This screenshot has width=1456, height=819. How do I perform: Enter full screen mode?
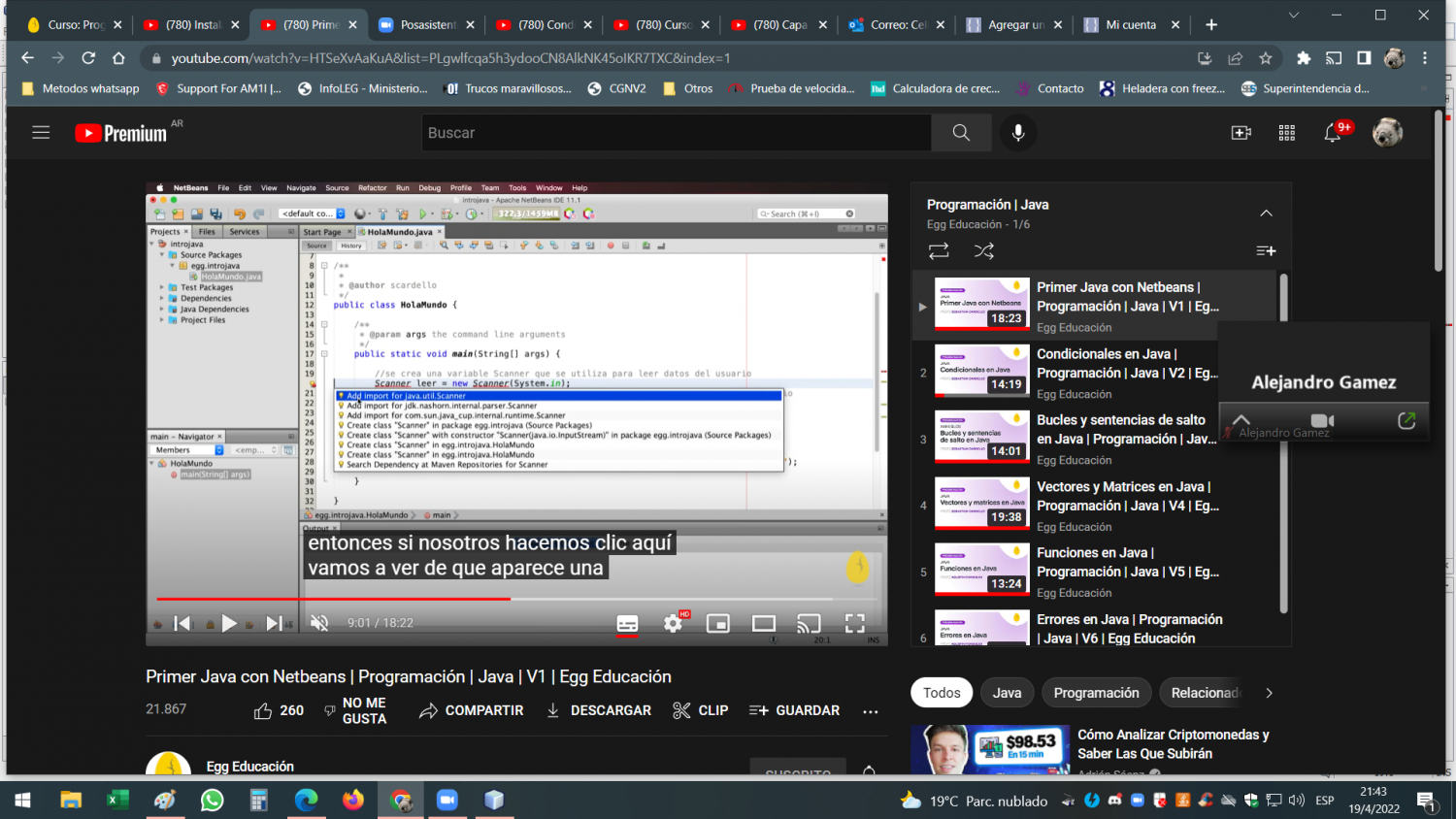click(854, 623)
